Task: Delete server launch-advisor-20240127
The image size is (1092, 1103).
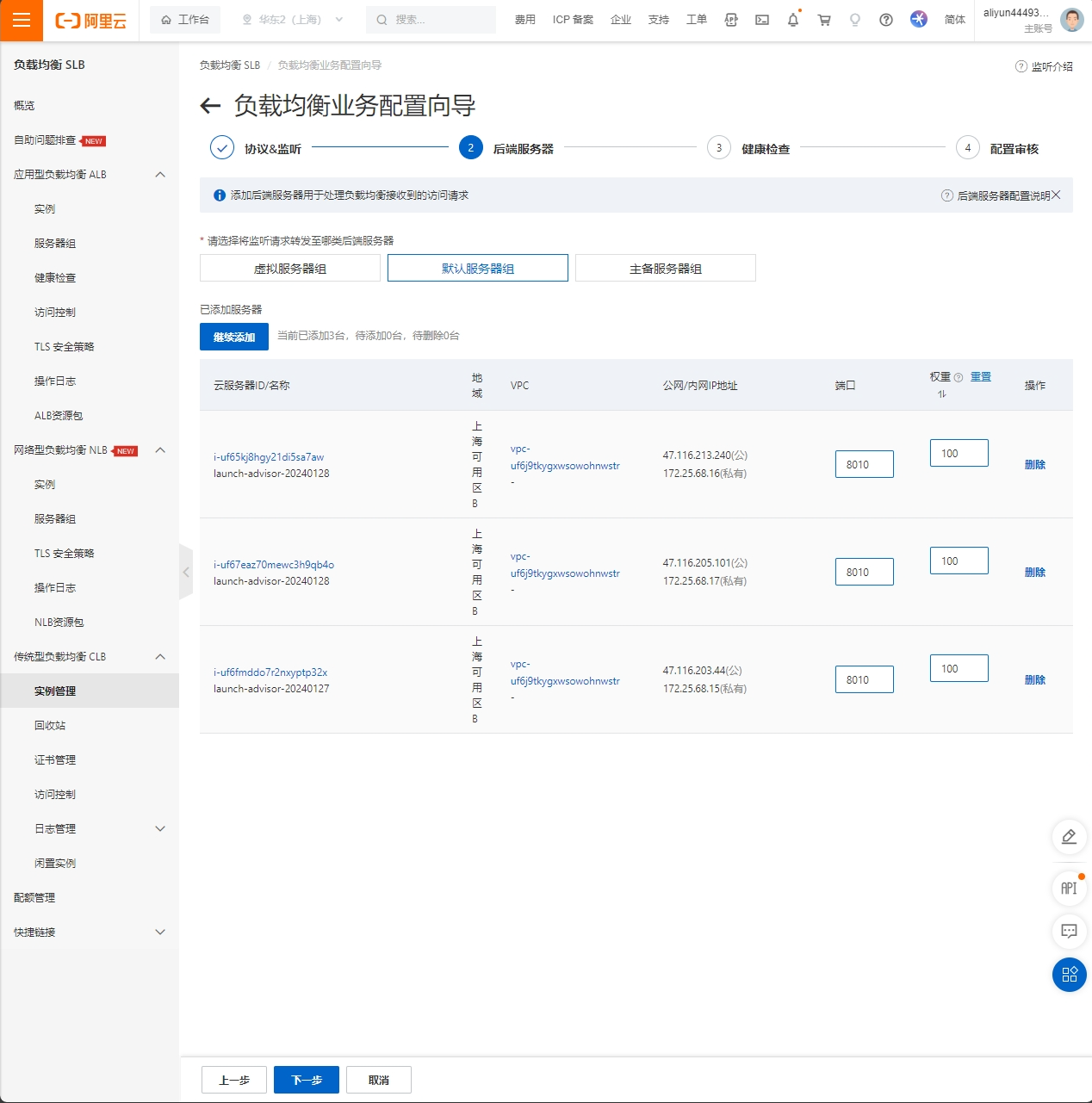Action: click(x=1034, y=680)
